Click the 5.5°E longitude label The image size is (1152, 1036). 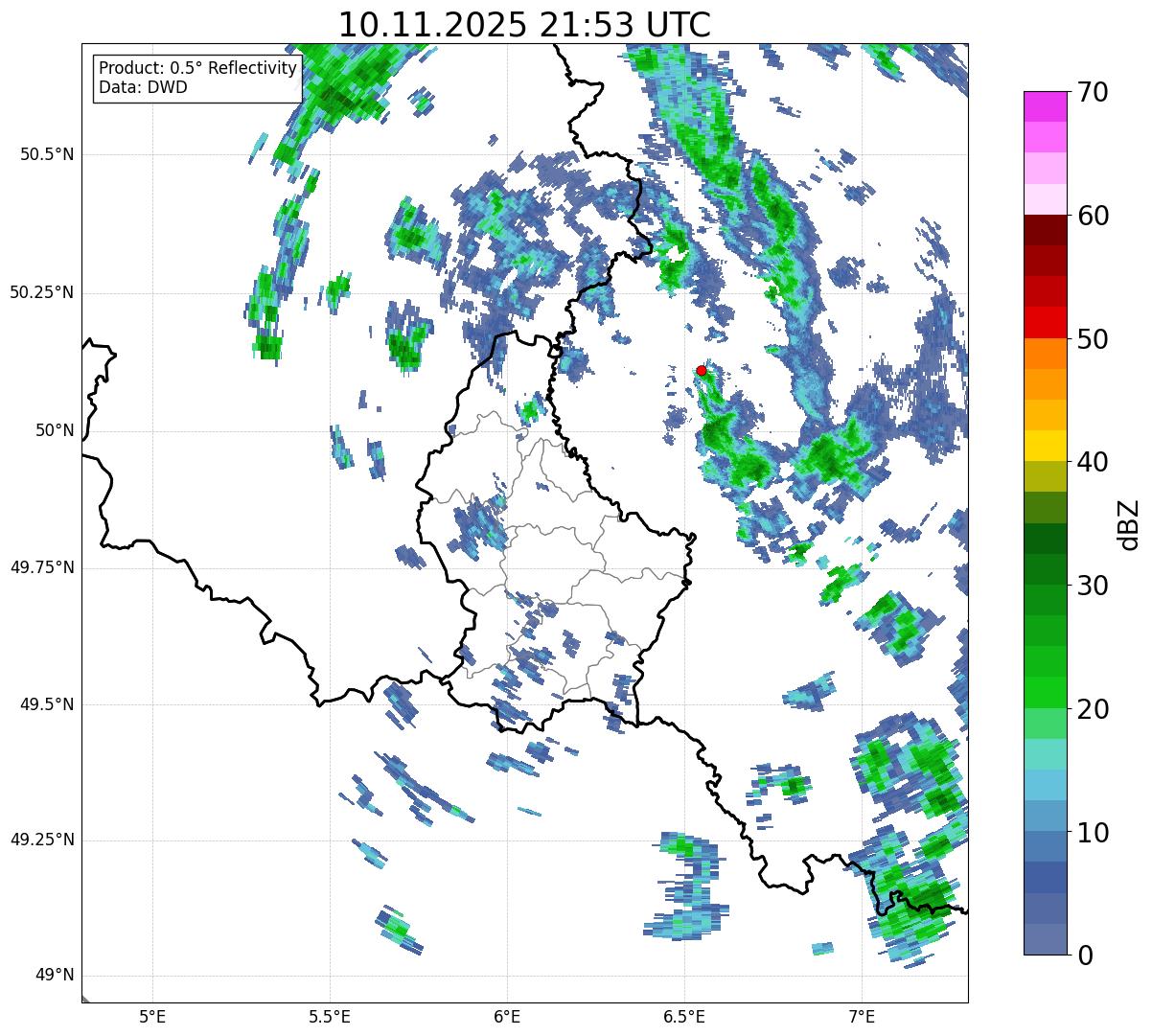point(330,1016)
